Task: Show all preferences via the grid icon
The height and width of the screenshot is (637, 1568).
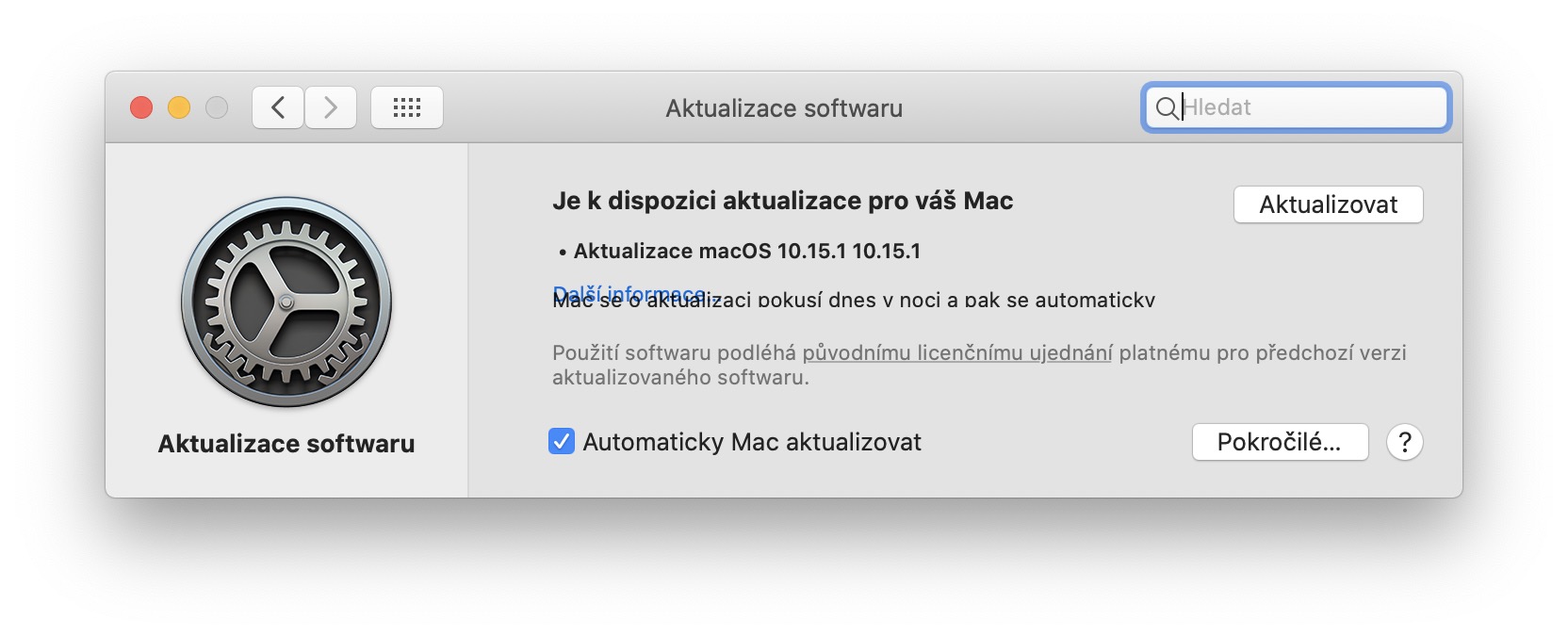Action: click(x=407, y=107)
